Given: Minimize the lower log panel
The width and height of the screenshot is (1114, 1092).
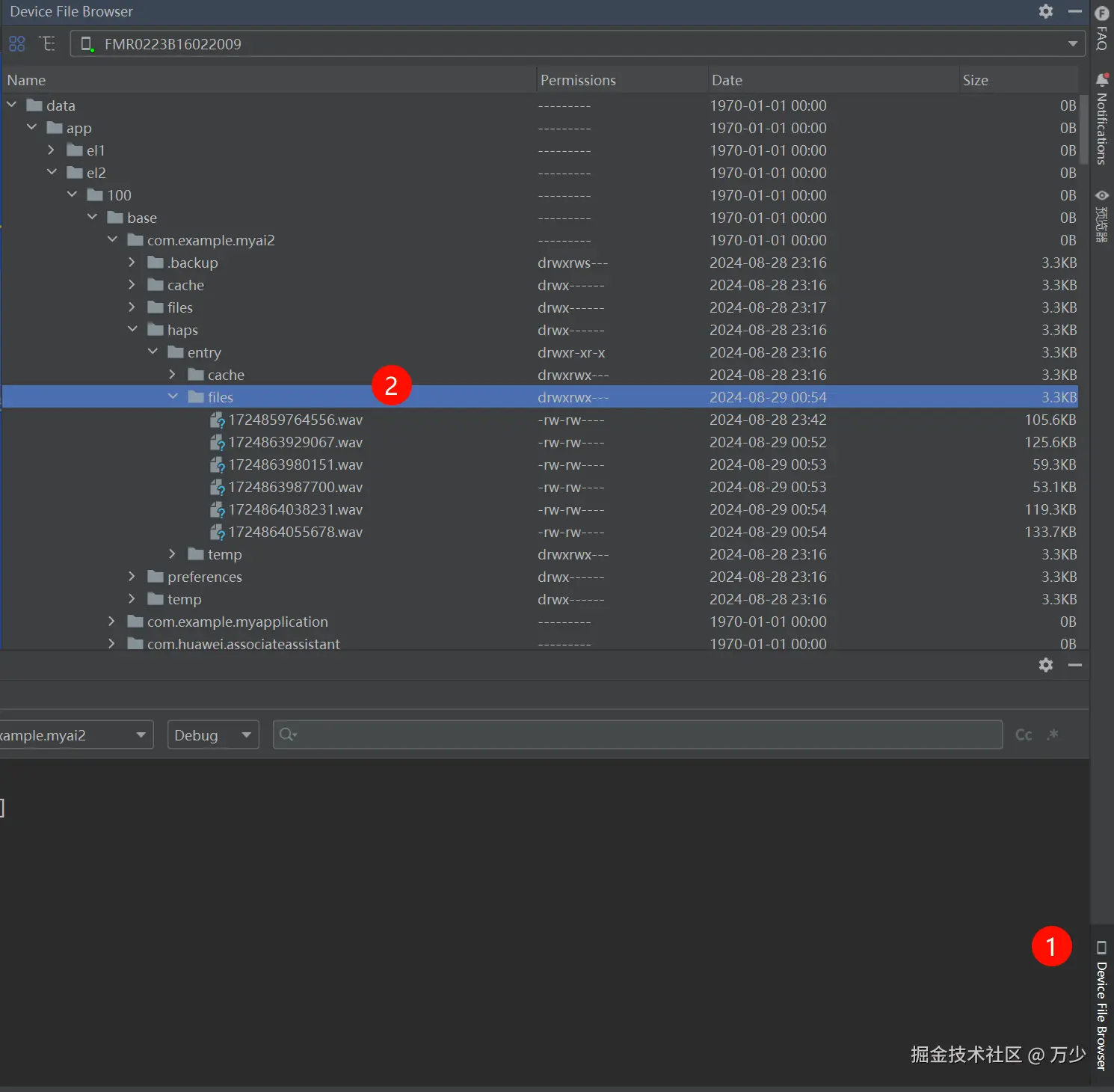Looking at the screenshot, I should (1074, 665).
